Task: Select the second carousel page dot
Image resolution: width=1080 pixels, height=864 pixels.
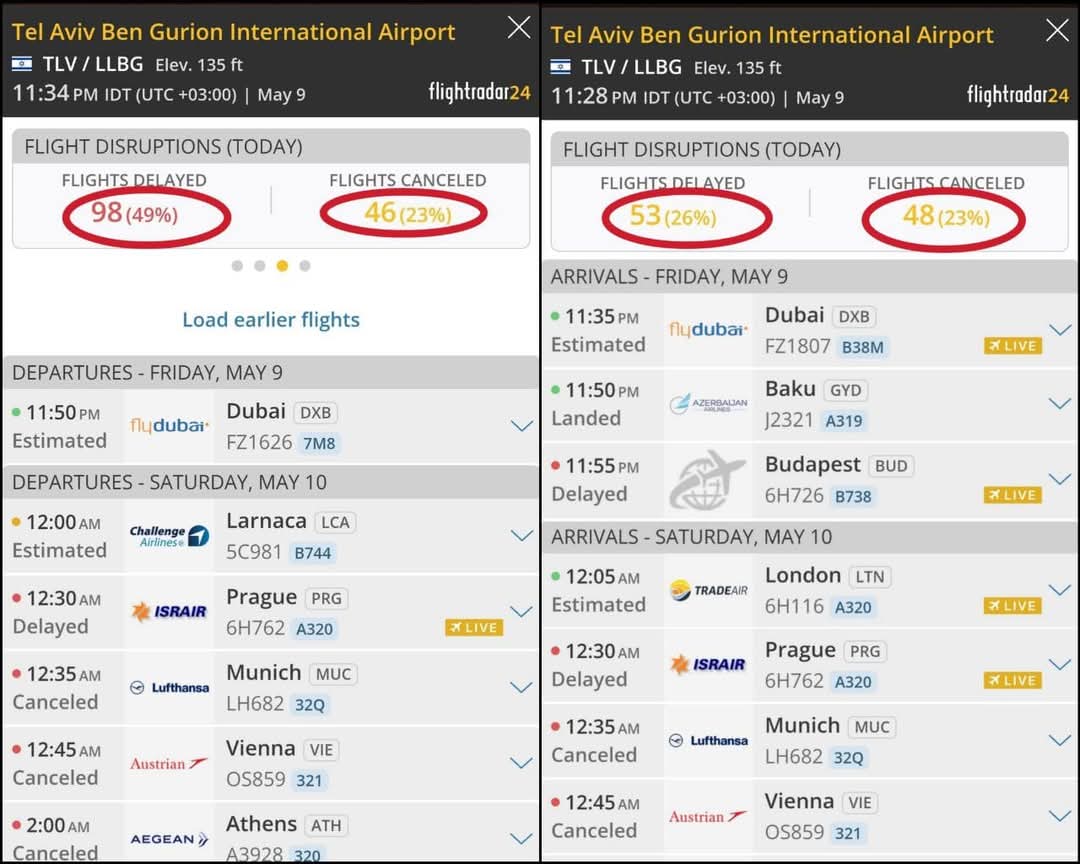Action: (x=260, y=266)
